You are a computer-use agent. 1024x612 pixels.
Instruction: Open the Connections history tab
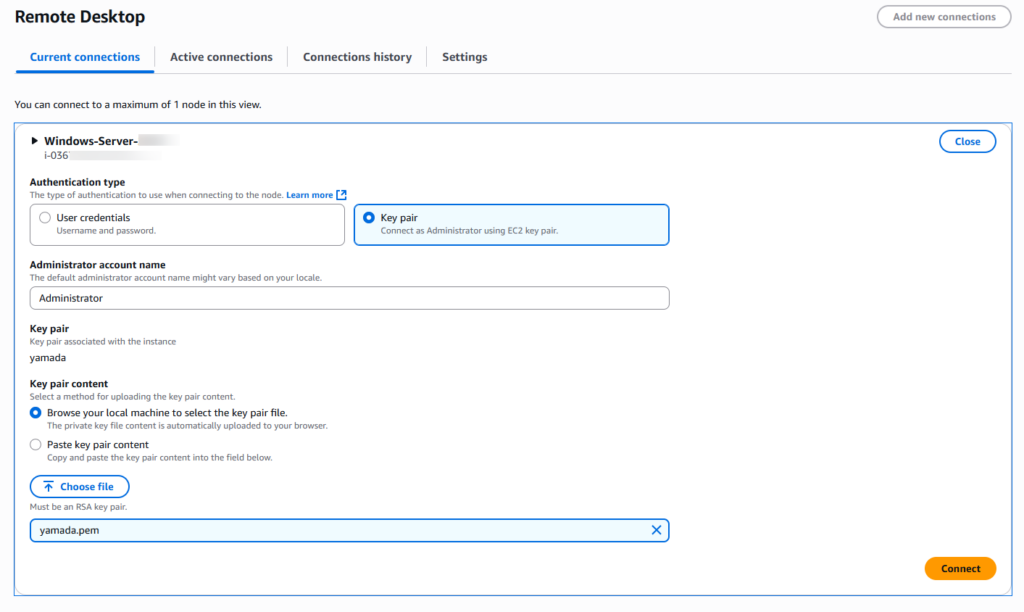(x=357, y=57)
